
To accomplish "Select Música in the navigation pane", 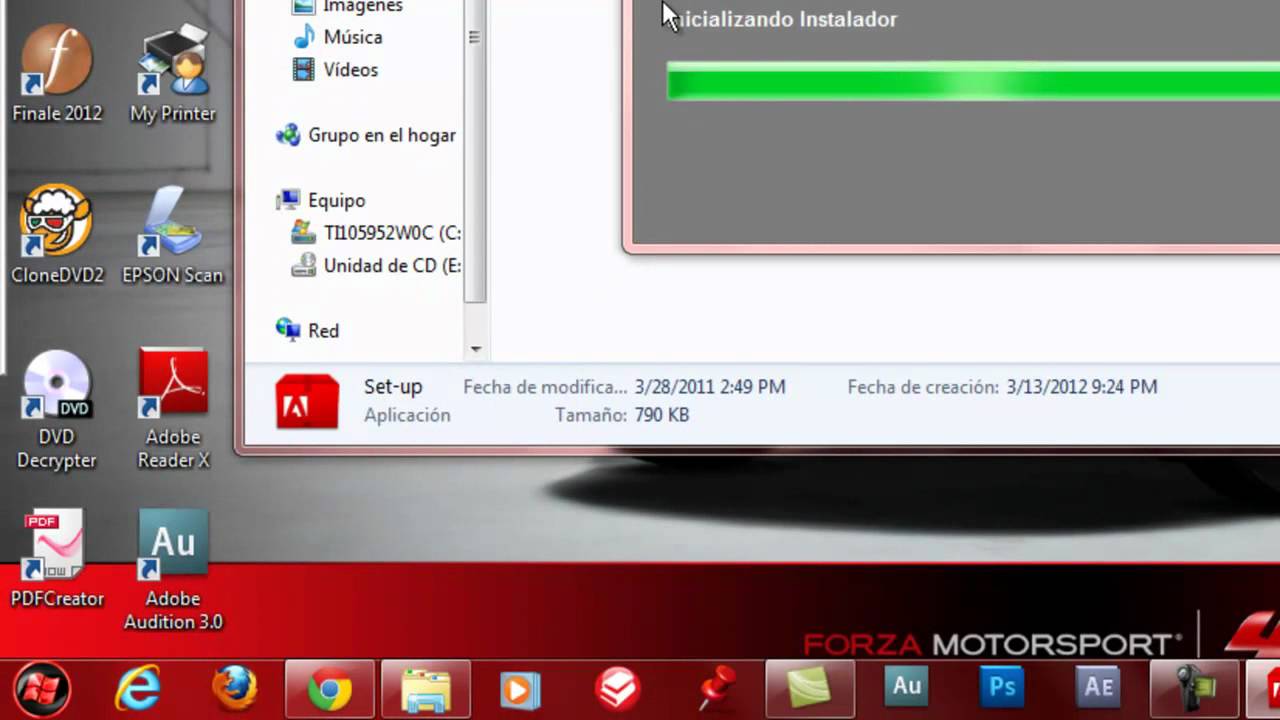I will tap(337, 37).
